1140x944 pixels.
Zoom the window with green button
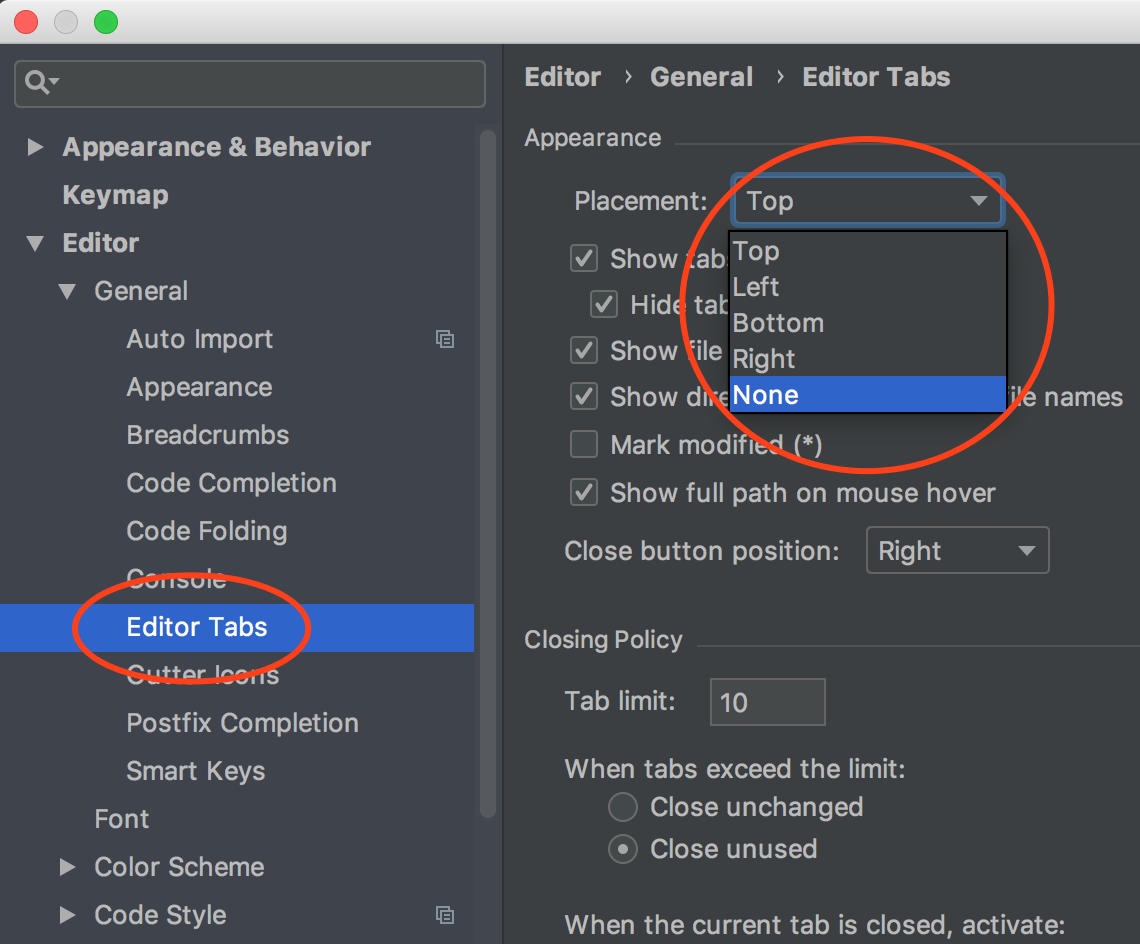coord(106,22)
